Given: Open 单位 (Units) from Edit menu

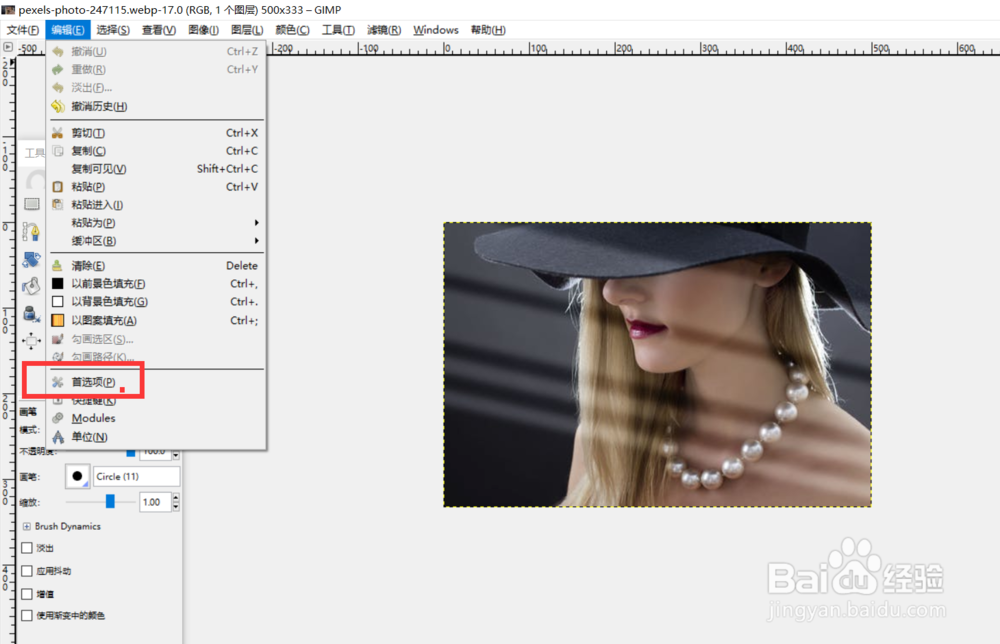Looking at the screenshot, I should [x=157, y=437].
